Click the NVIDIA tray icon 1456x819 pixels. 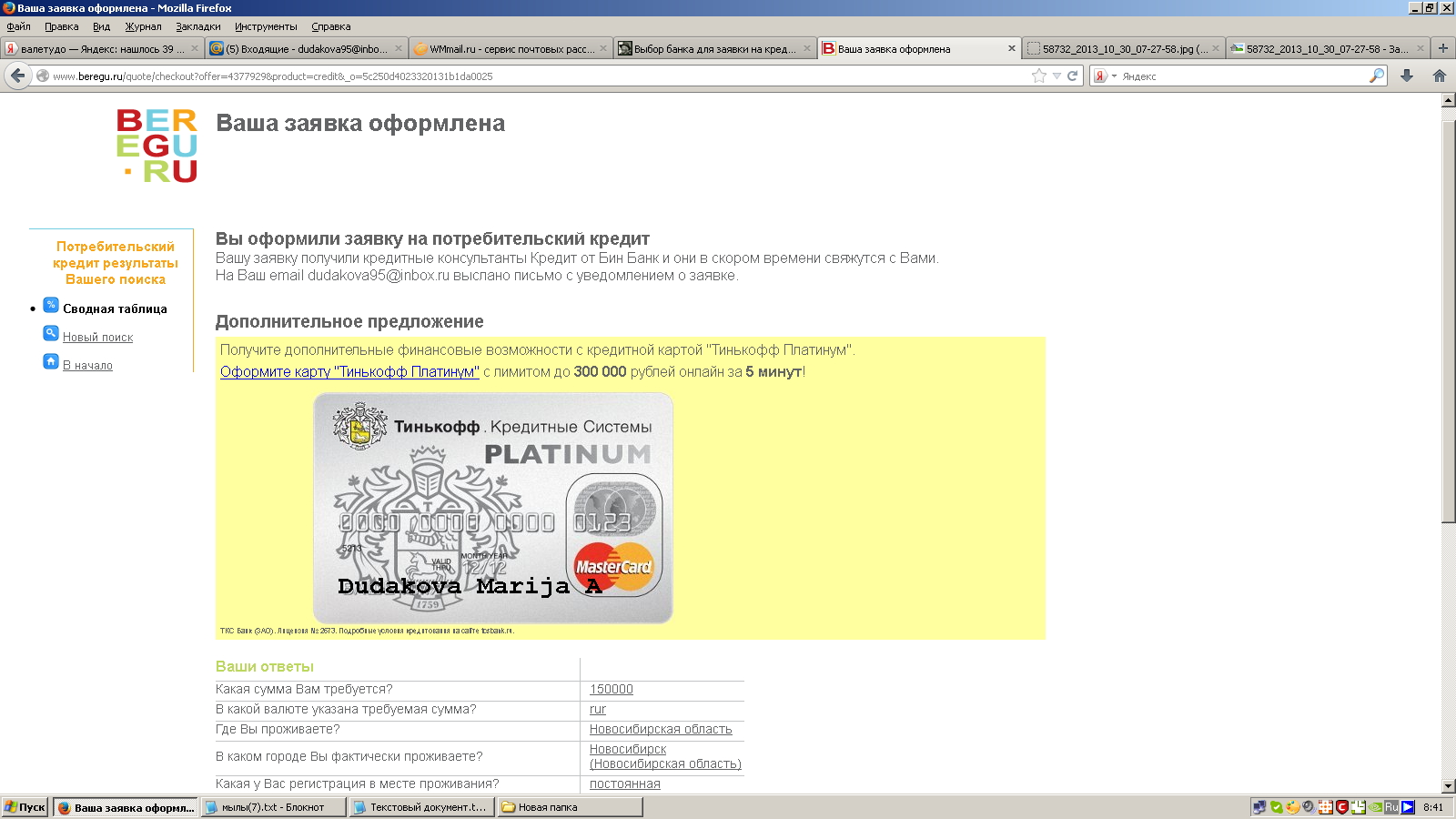(x=1375, y=807)
